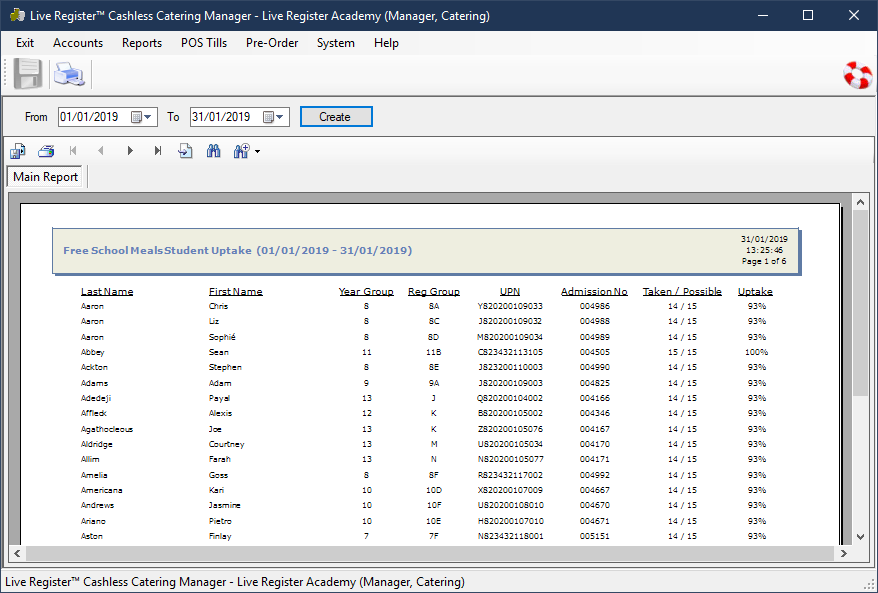Image resolution: width=878 pixels, height=593 pixels.
Task: Click last name Ackton
Action: (x=94, y=367)
